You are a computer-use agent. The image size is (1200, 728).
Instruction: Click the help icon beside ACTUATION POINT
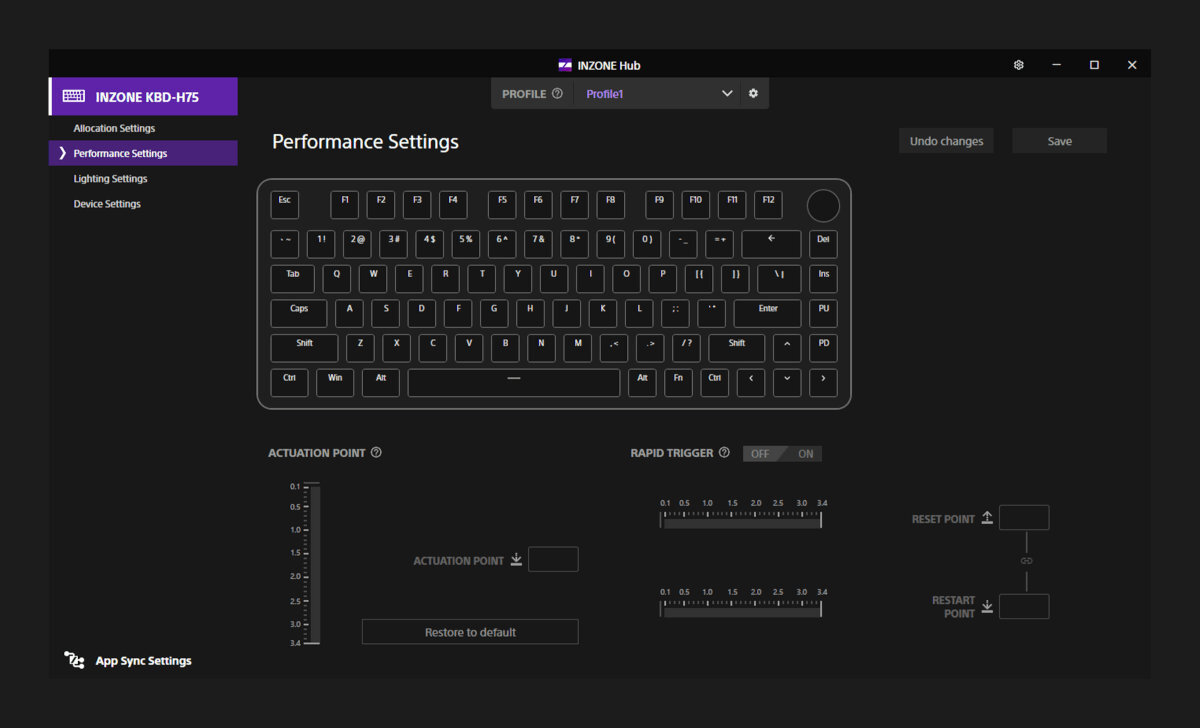(x=376, y=452)
